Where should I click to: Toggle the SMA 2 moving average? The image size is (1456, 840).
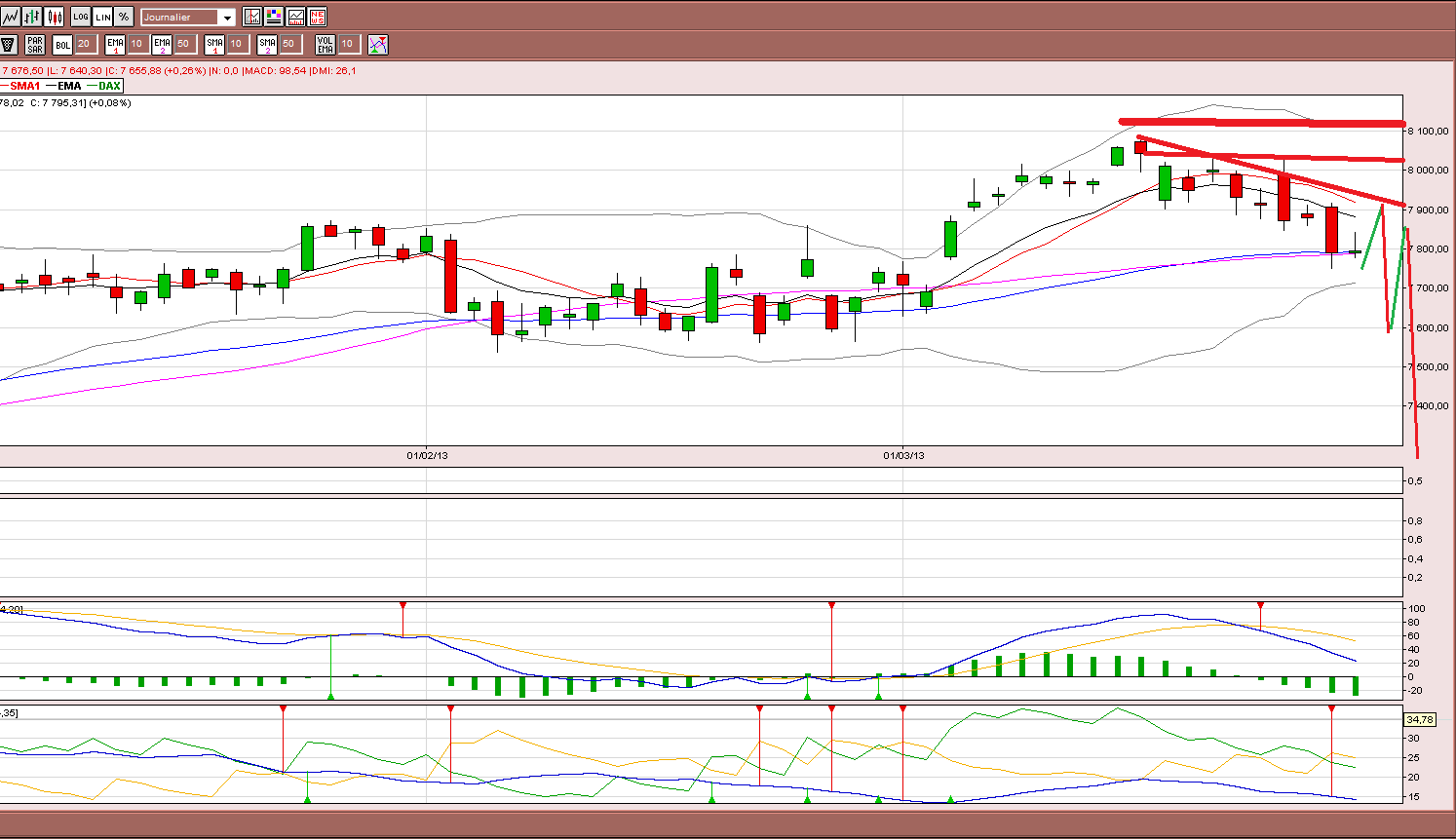(267, 45)
